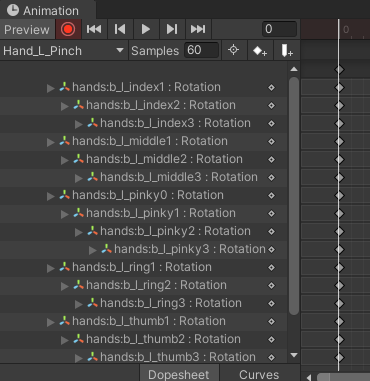
Task: Click key diamond for b_l_middle2 row
Action: [x=272, y=160]
